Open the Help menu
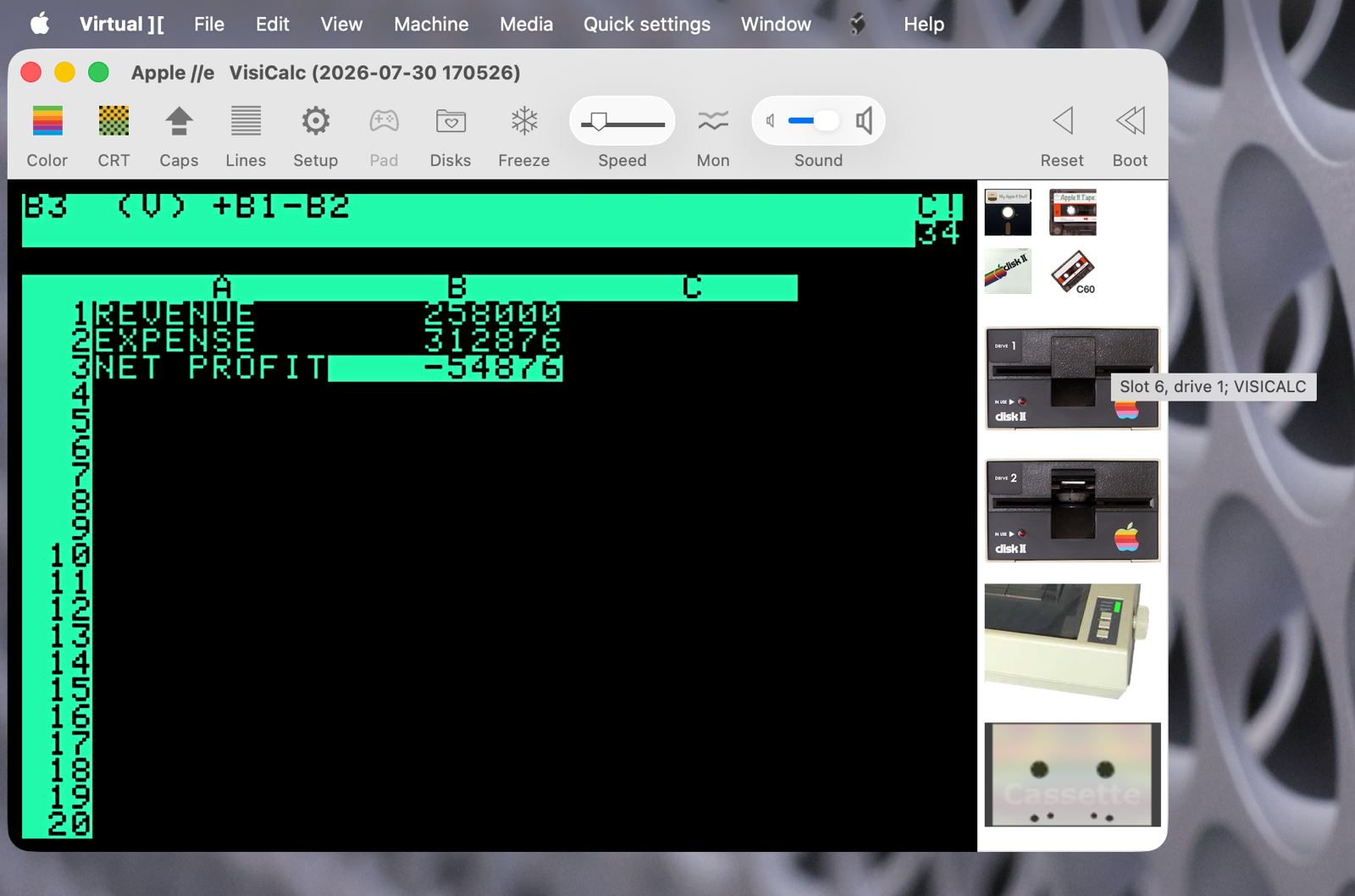The width and height of the screenshot is (1355, 896). click(x=924, y=24)
